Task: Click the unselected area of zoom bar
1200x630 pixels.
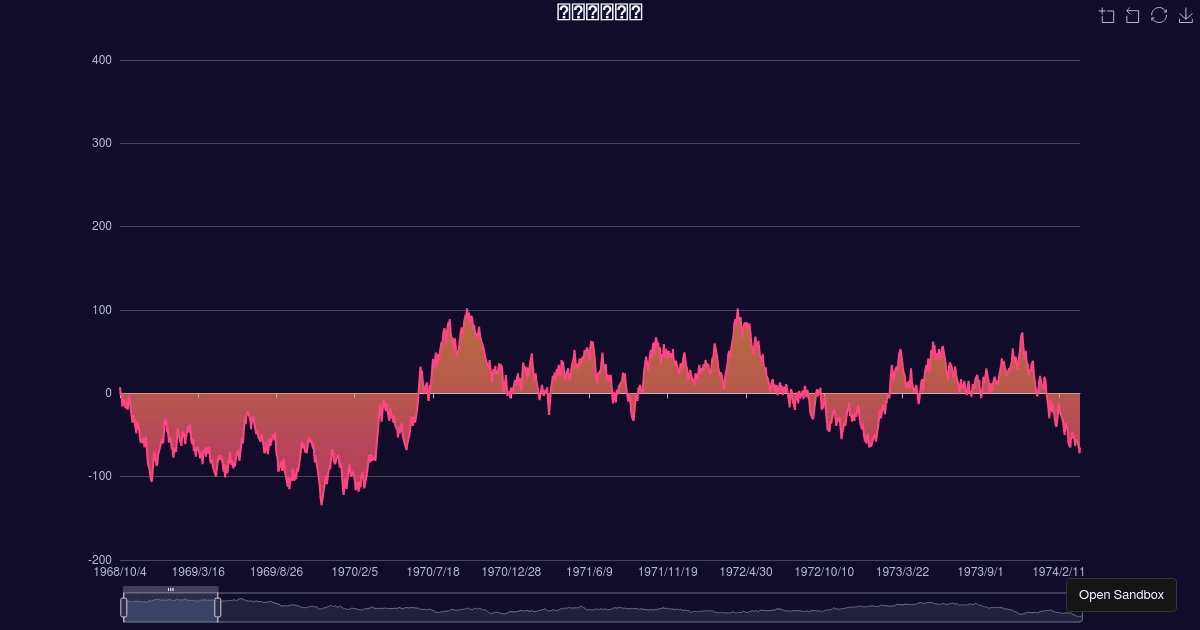Action: 650,608
